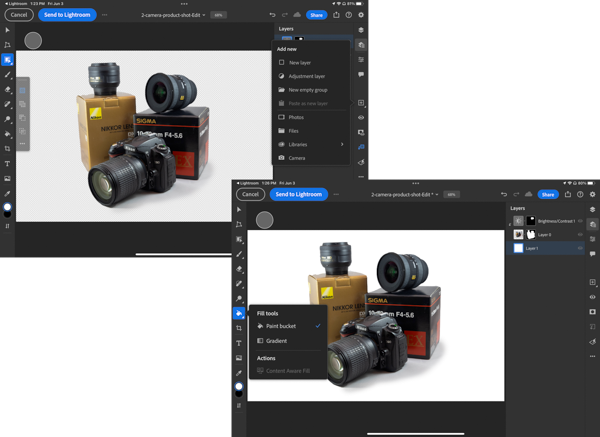Click the redo arrow in upper screenshot
The image size is (600, 437).
tap(285, 15)
